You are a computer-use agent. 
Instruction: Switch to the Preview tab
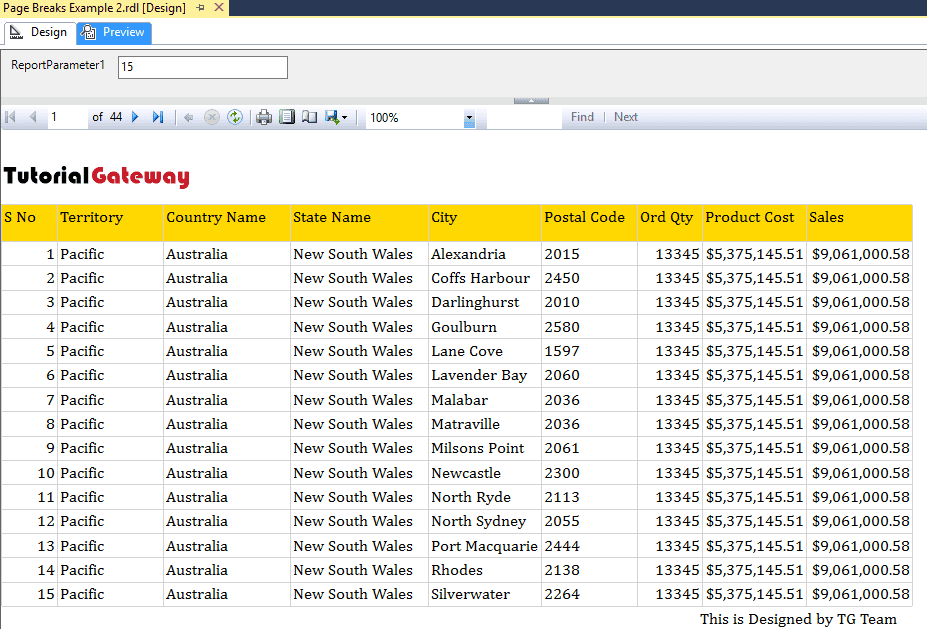pyautogui.click(x=113, y=32)
